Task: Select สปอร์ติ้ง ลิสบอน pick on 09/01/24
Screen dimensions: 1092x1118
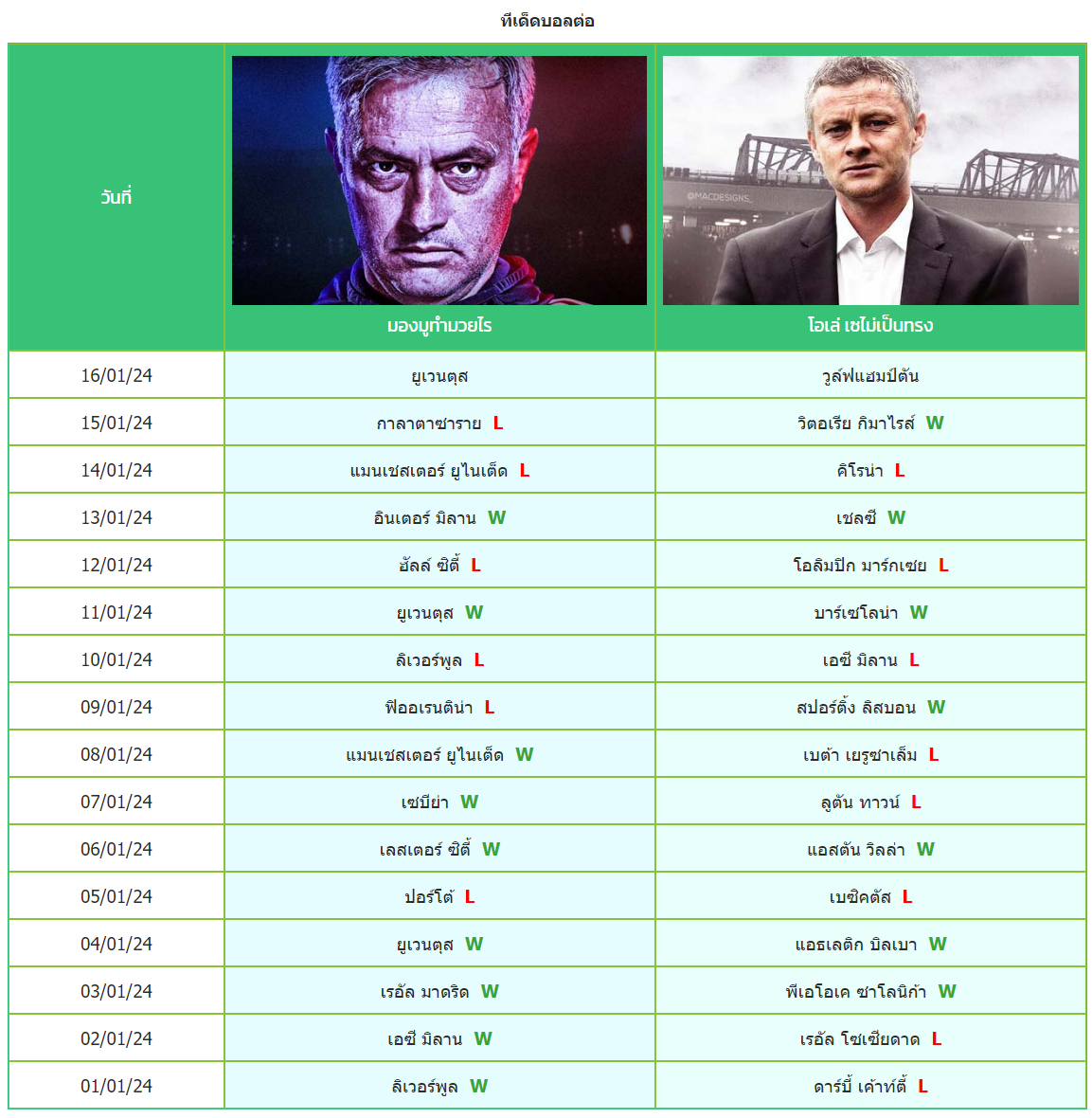Action: click(x=856, y=708)
